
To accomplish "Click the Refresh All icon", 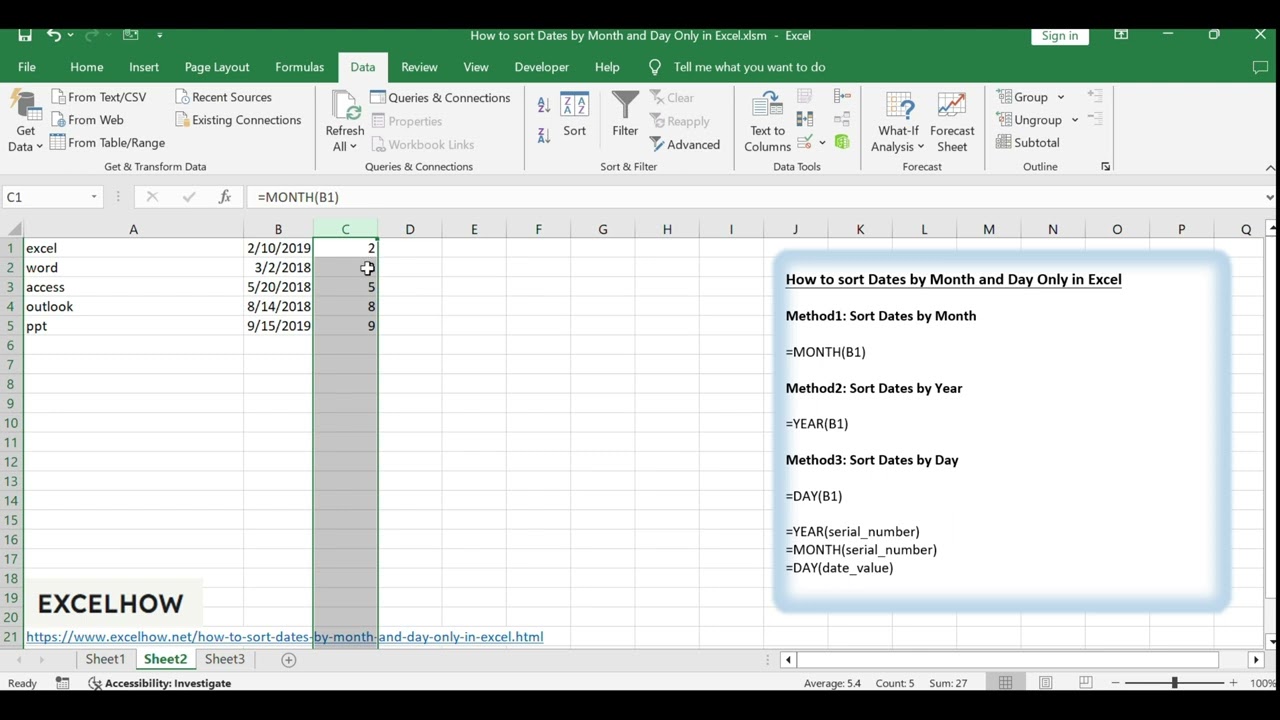I will click(x=345, y=105).
